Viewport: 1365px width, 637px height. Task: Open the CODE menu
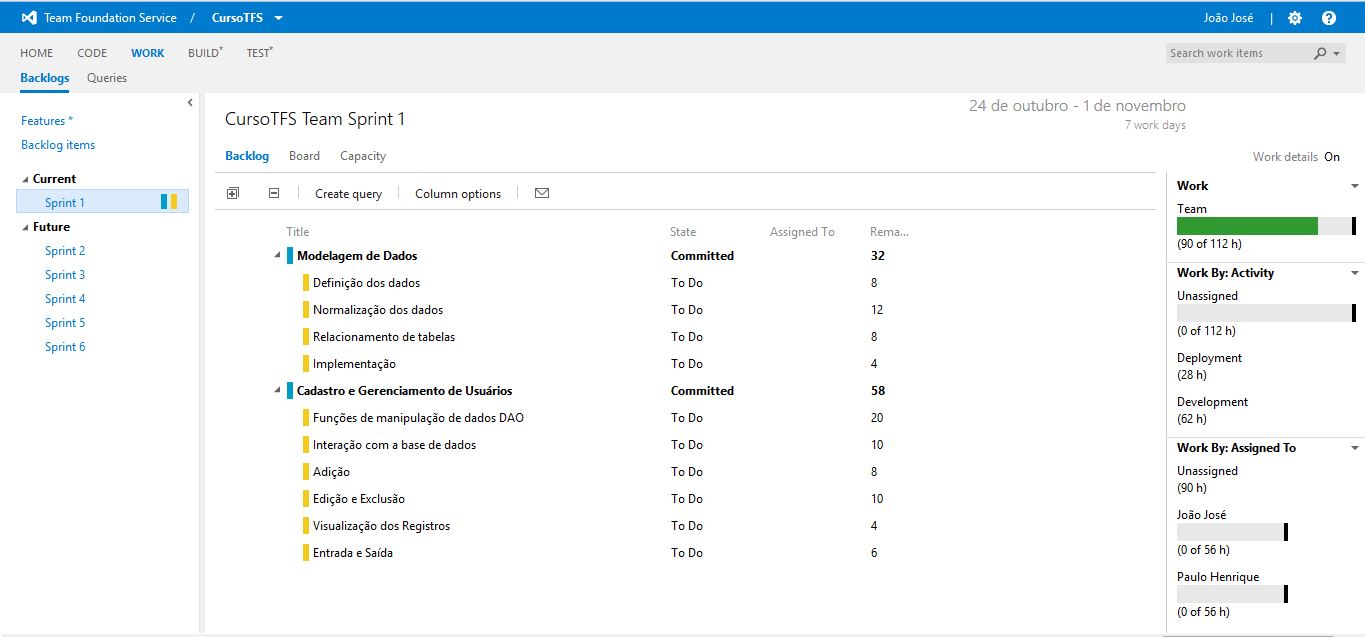click(x=92, y=53)
